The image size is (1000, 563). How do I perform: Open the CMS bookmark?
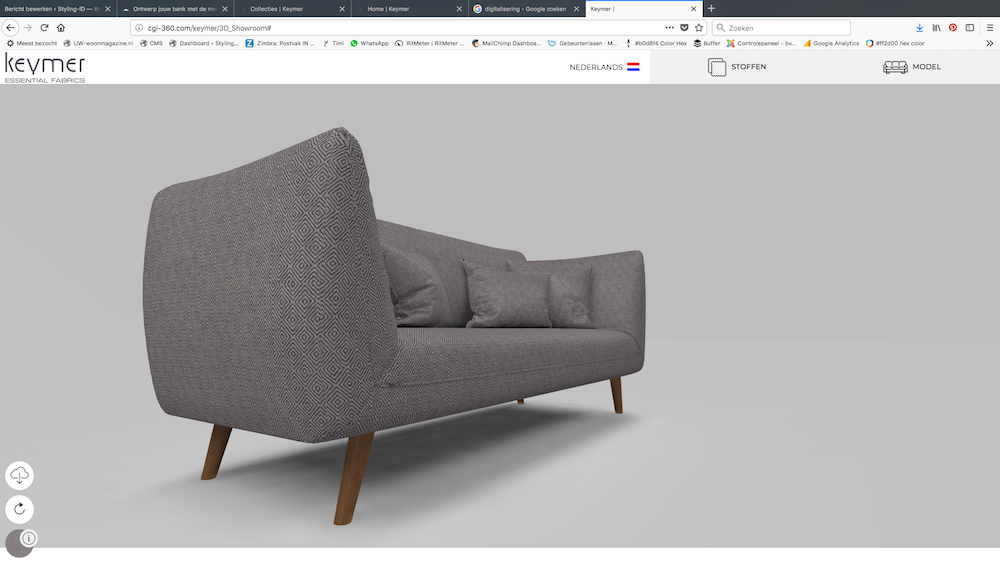[151, 43]
